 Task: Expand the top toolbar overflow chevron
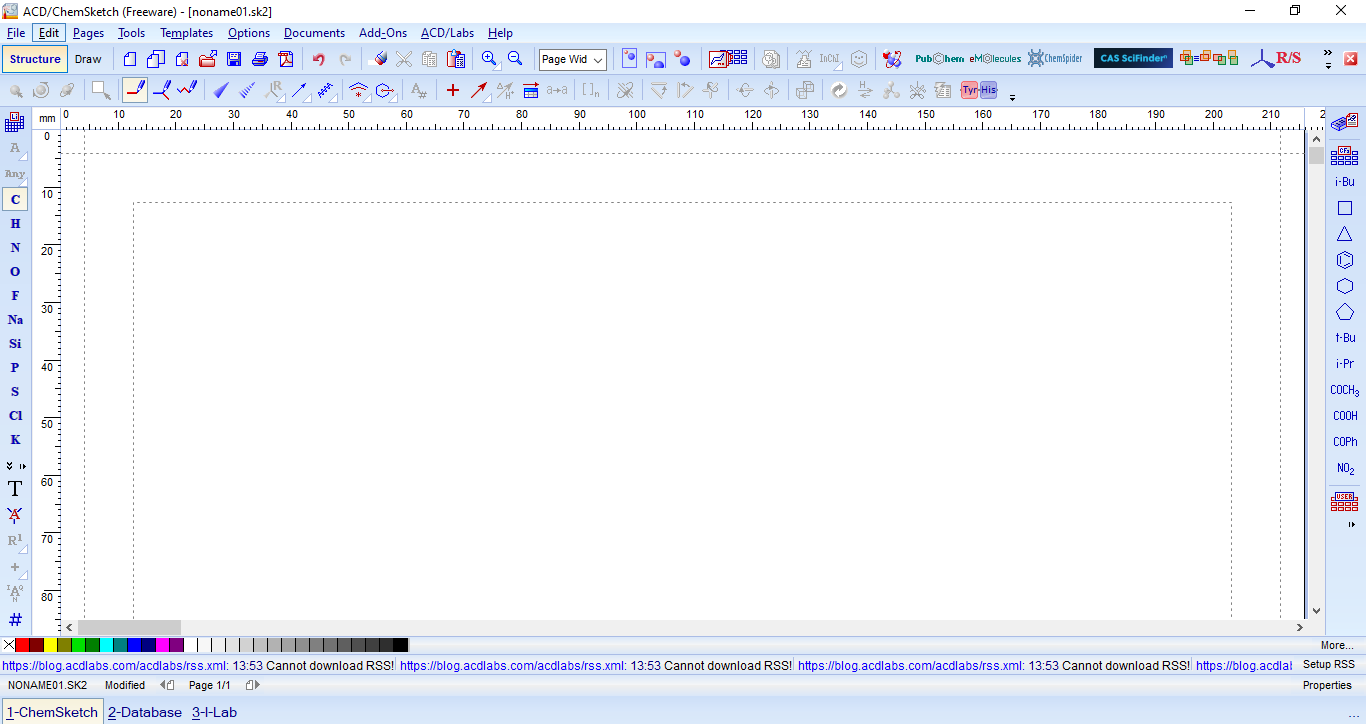pos(1328,59)
